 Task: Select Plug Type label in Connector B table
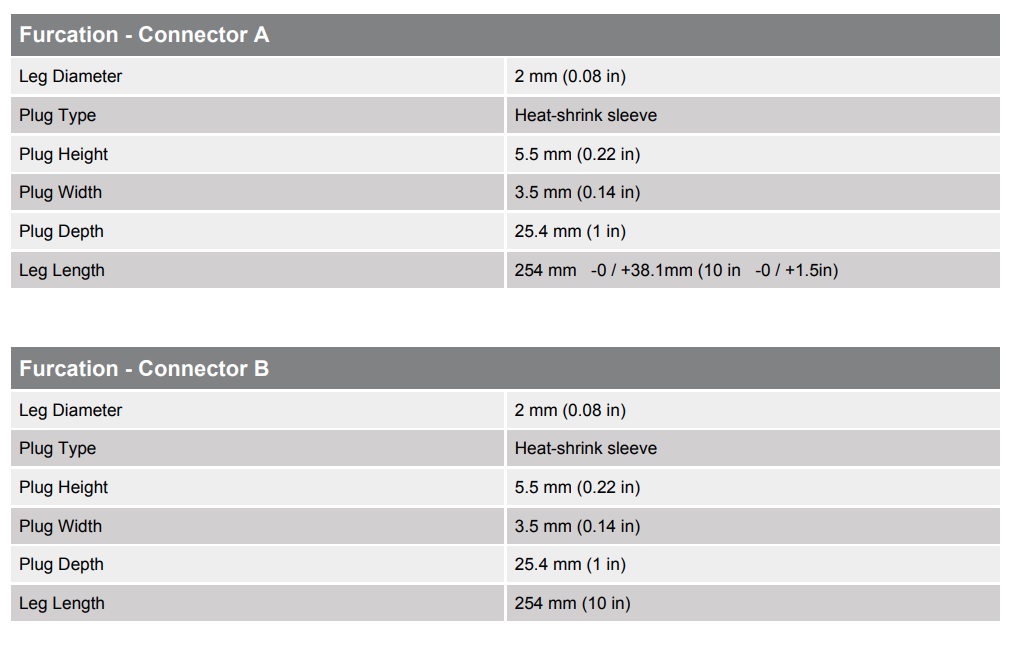[58, 448]
